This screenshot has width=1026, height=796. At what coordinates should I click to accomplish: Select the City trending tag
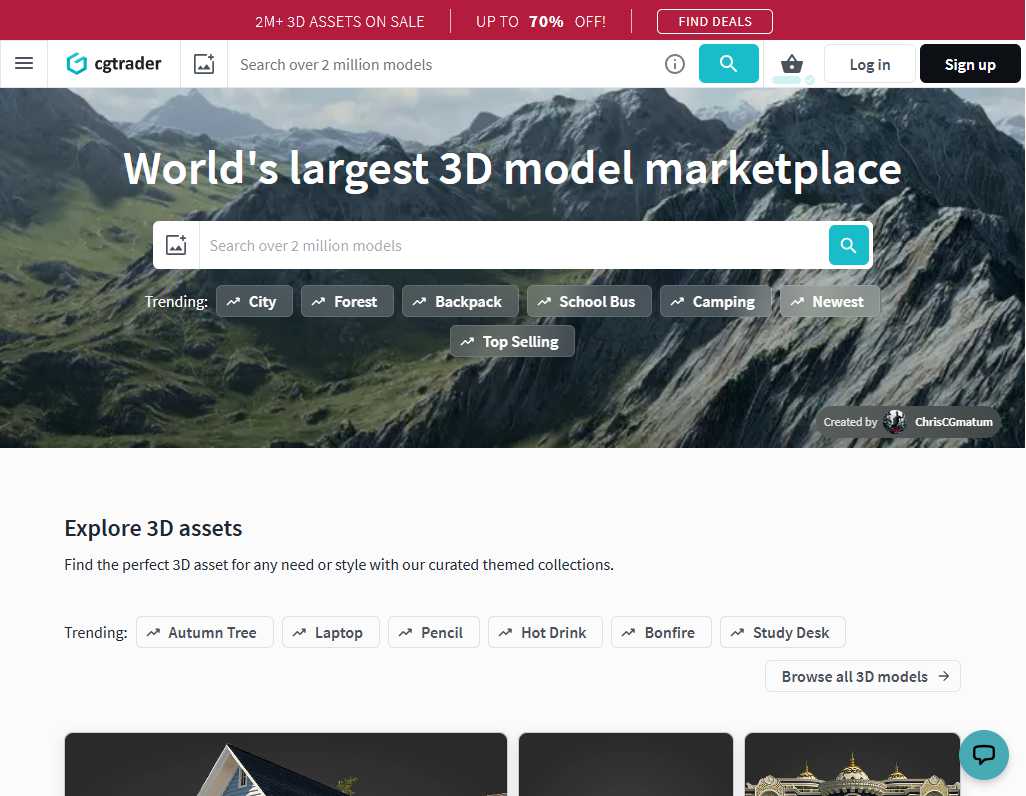point(254,301)
